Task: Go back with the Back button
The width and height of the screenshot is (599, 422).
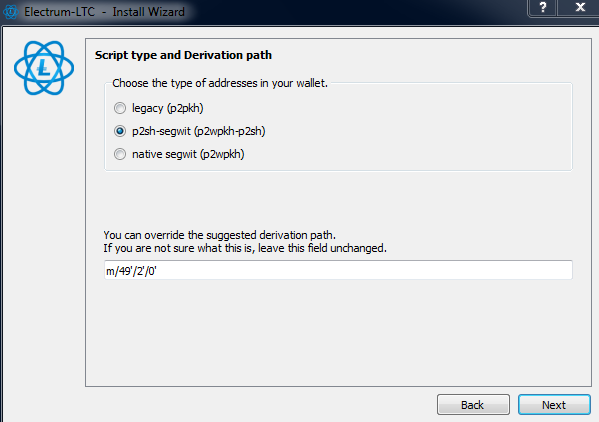Action: pyautogui.click(x=473, y=405)
